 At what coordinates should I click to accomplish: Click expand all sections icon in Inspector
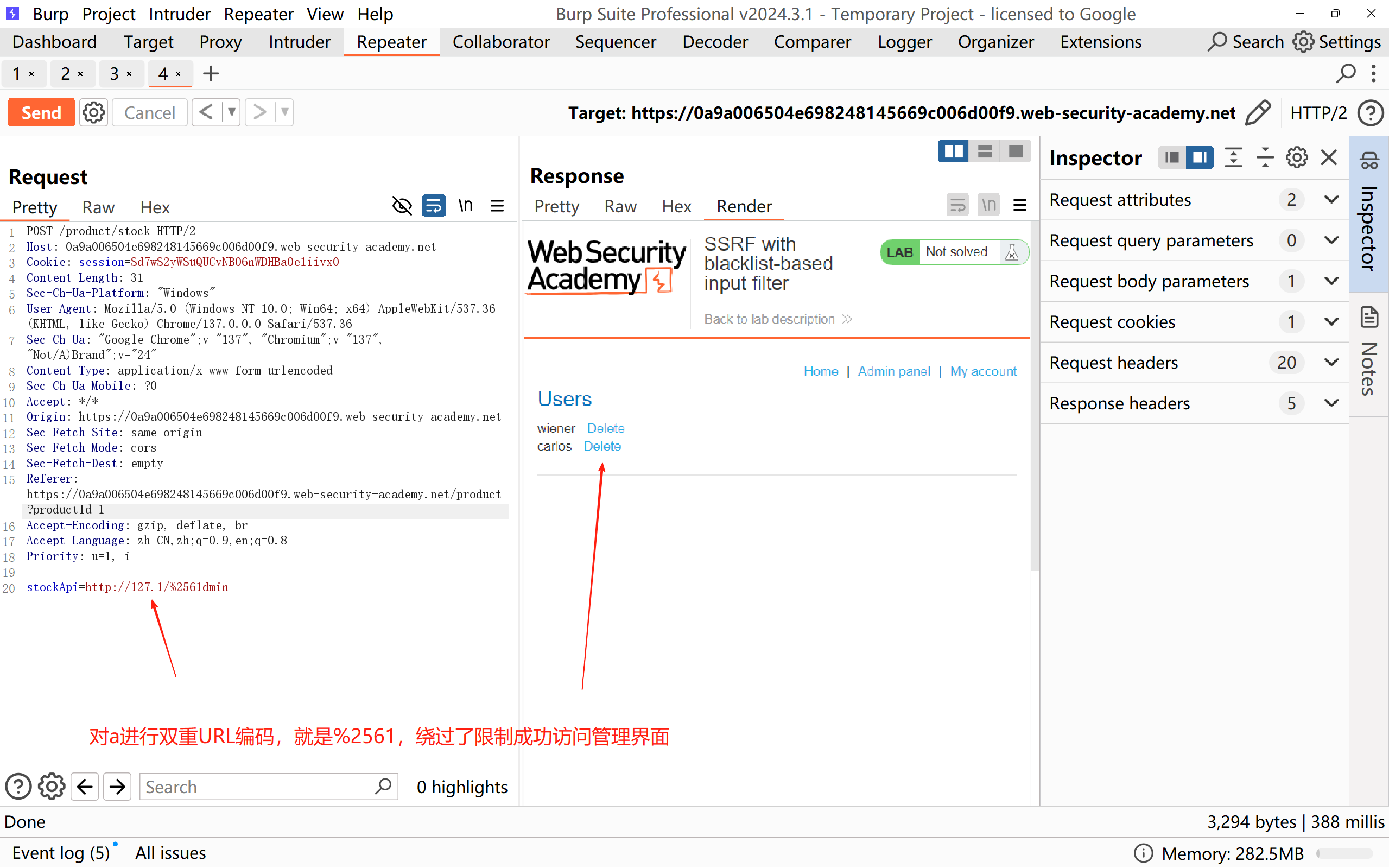[1233, 157]
